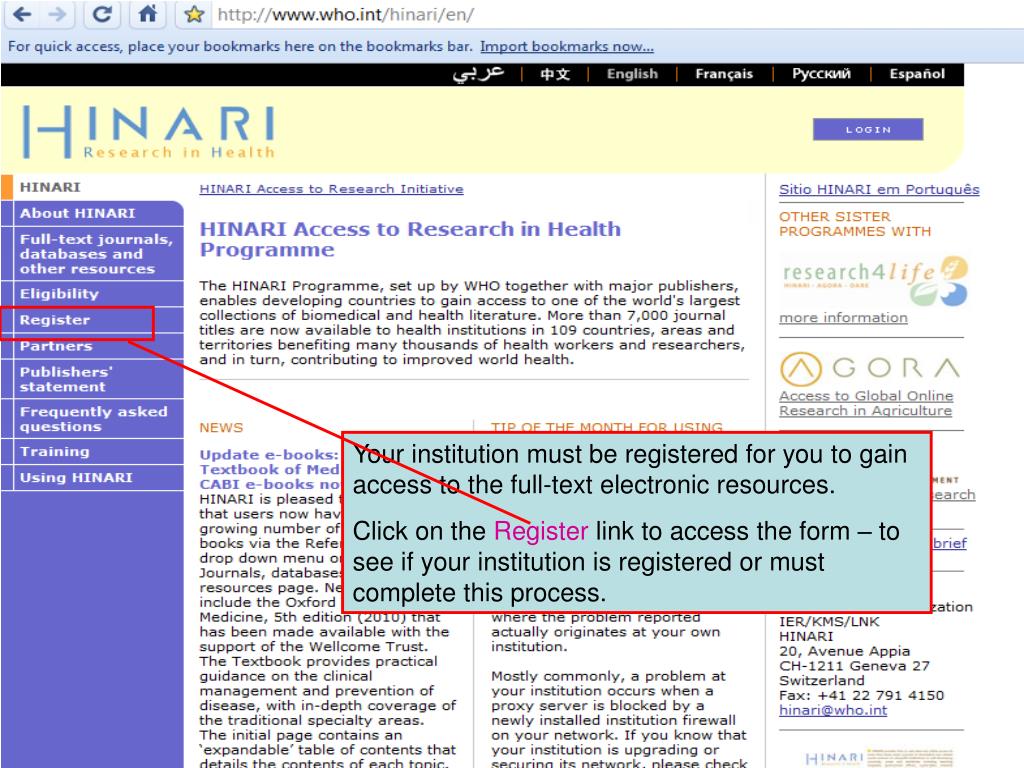Screen dimensions: 1024x768
Task: Click address line 20, Avenue Appia
Action: [x=844, y=651]
